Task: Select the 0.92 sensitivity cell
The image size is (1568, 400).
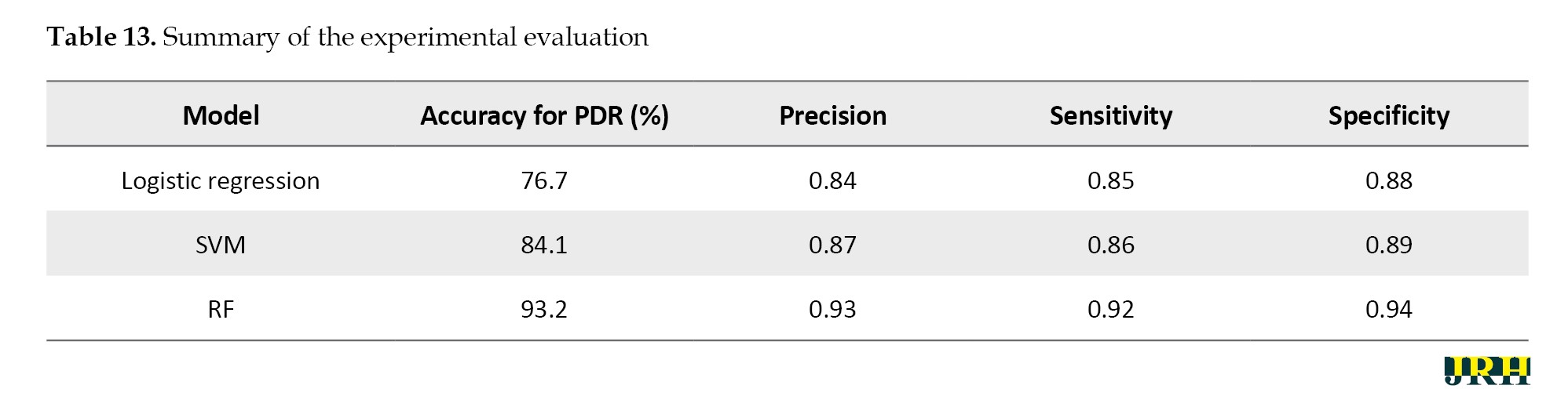Action: click(1110, 310)
